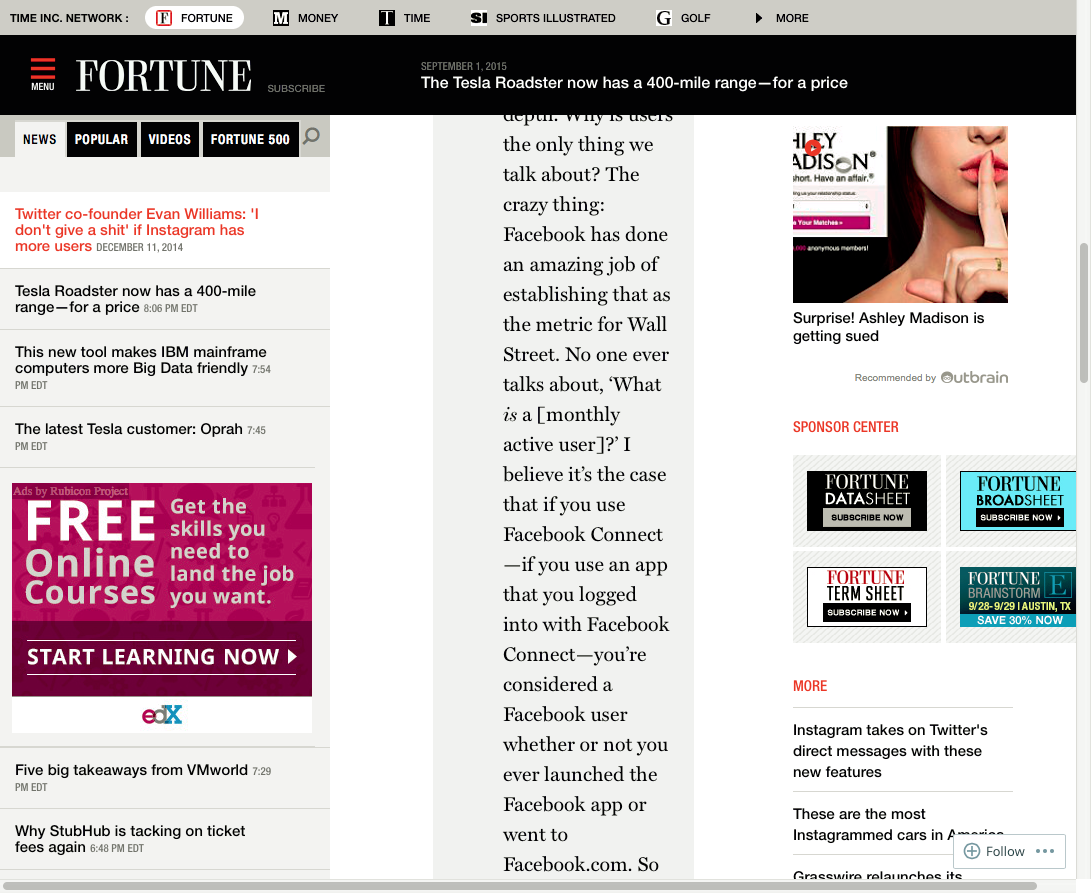
Task: Open IBM mainframe Big Data story
Action: coord(143,368)
